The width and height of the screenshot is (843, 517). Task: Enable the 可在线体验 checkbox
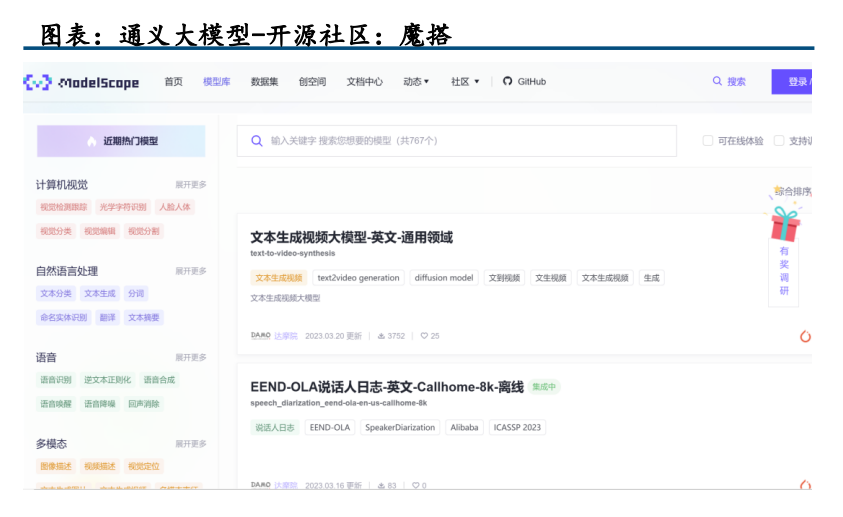(708, 141)
